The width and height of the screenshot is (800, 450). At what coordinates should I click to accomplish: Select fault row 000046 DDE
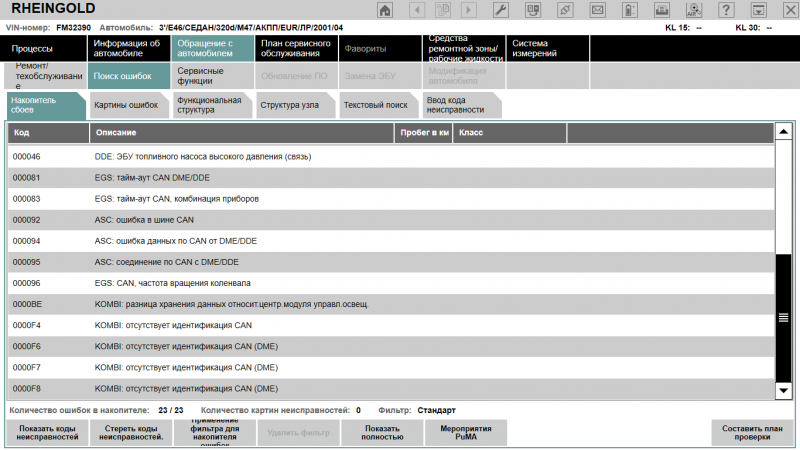pos(391,157)
